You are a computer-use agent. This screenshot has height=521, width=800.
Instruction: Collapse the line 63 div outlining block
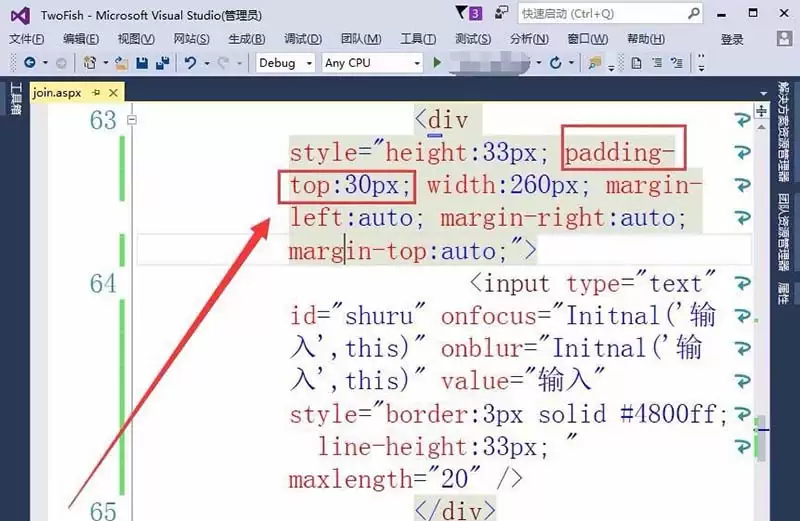[x=131, y=120]
